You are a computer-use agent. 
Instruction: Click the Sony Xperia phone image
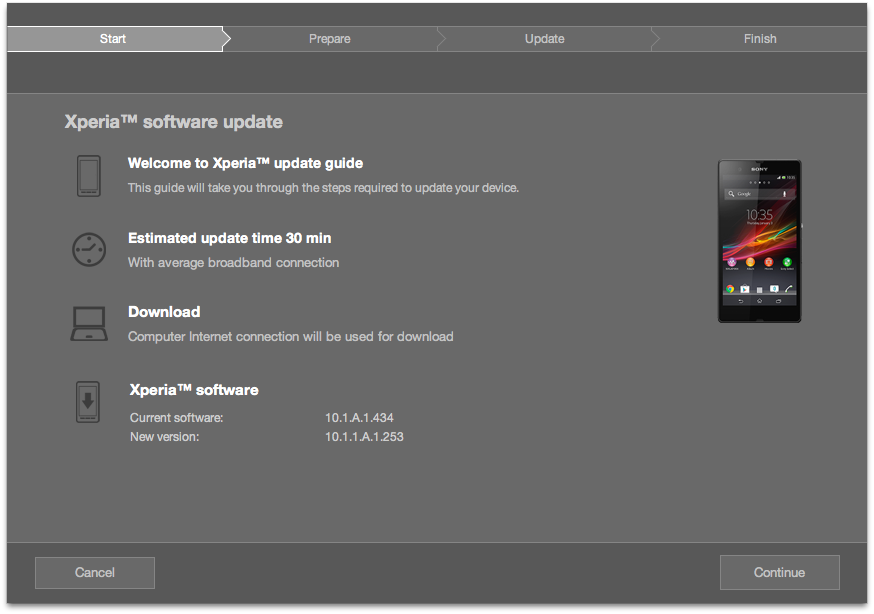(759, 241)
